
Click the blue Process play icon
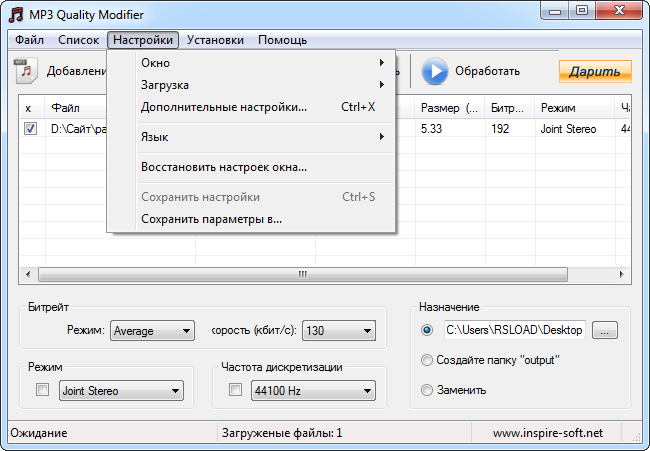coord(435,71)
